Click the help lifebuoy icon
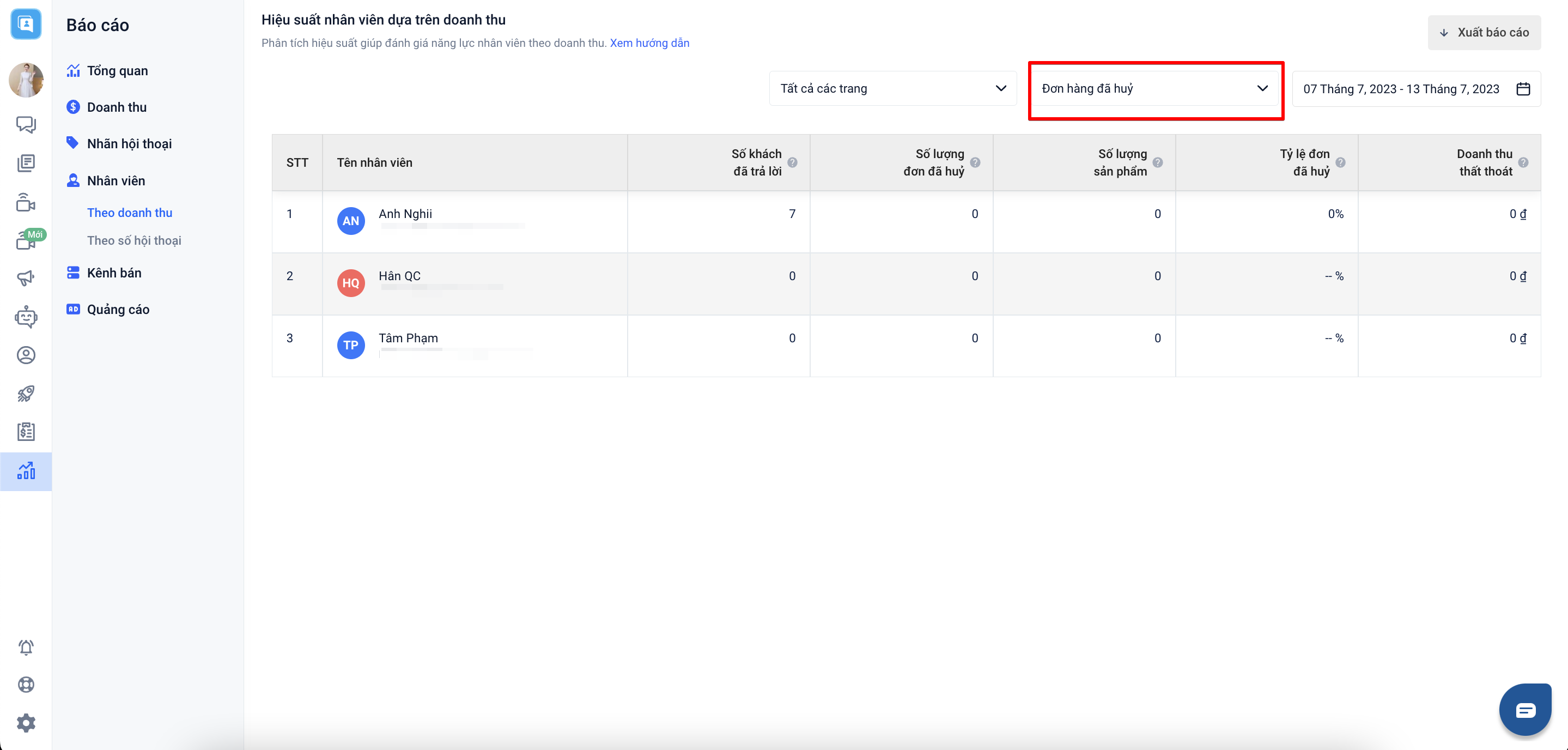 point(26,685)
